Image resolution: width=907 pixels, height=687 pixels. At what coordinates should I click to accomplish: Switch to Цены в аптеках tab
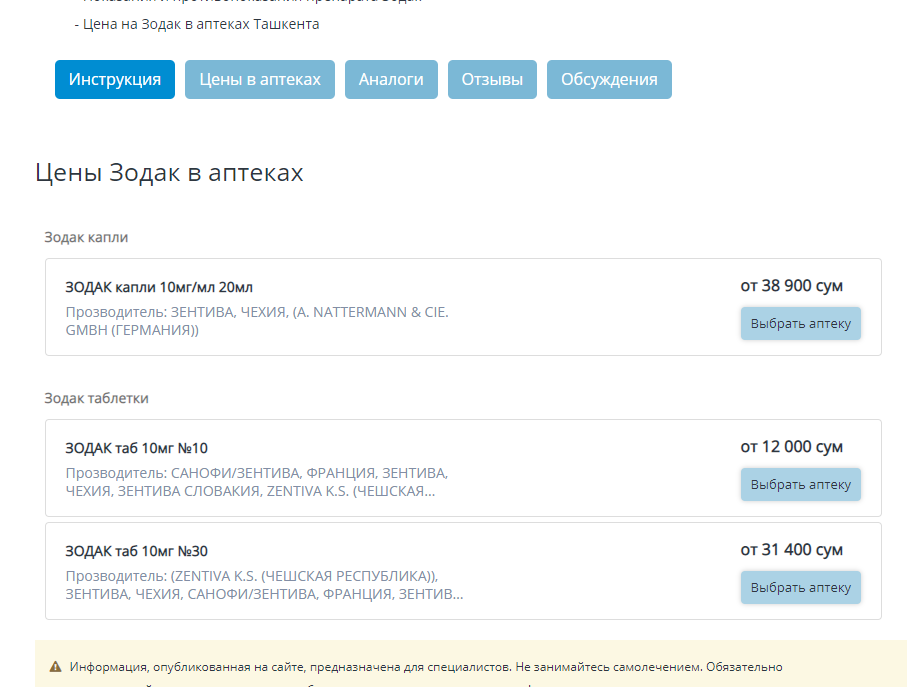260,79
